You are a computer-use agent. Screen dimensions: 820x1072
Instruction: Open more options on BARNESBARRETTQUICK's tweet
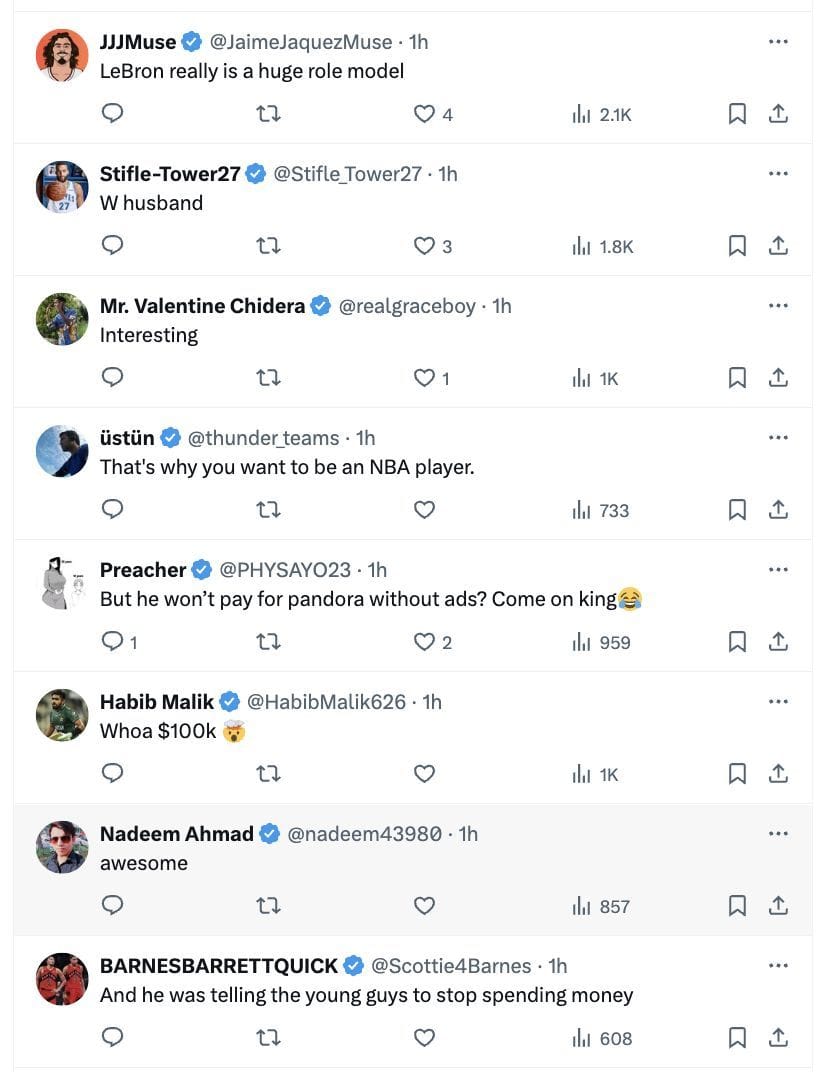[778, 964]
